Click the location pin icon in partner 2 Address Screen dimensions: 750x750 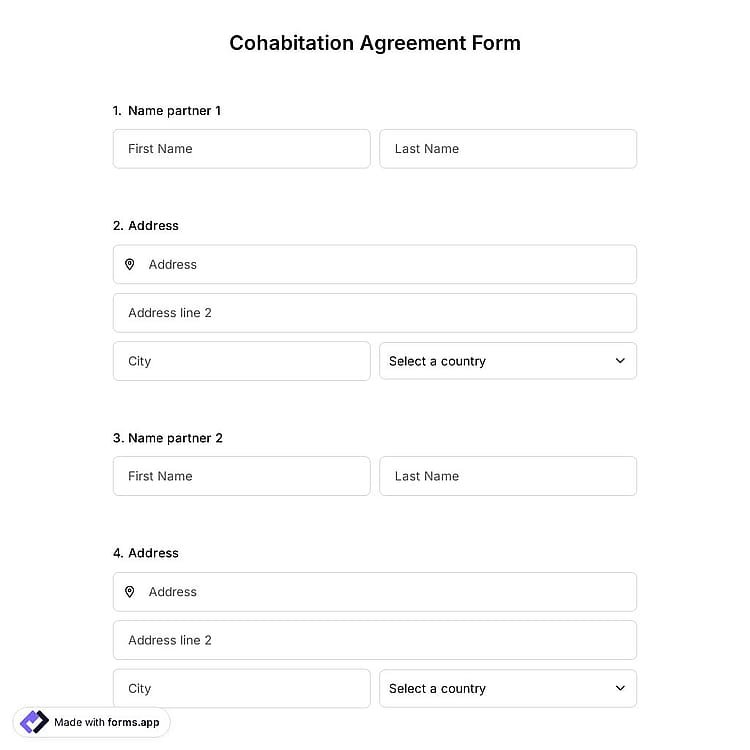pyautogui.click(x=130, y=592)
